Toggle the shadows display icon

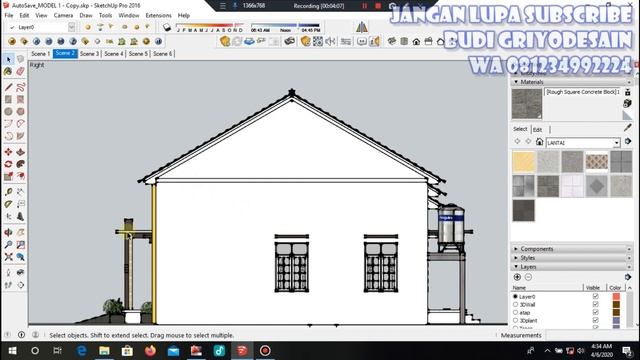tap(167, 27)
